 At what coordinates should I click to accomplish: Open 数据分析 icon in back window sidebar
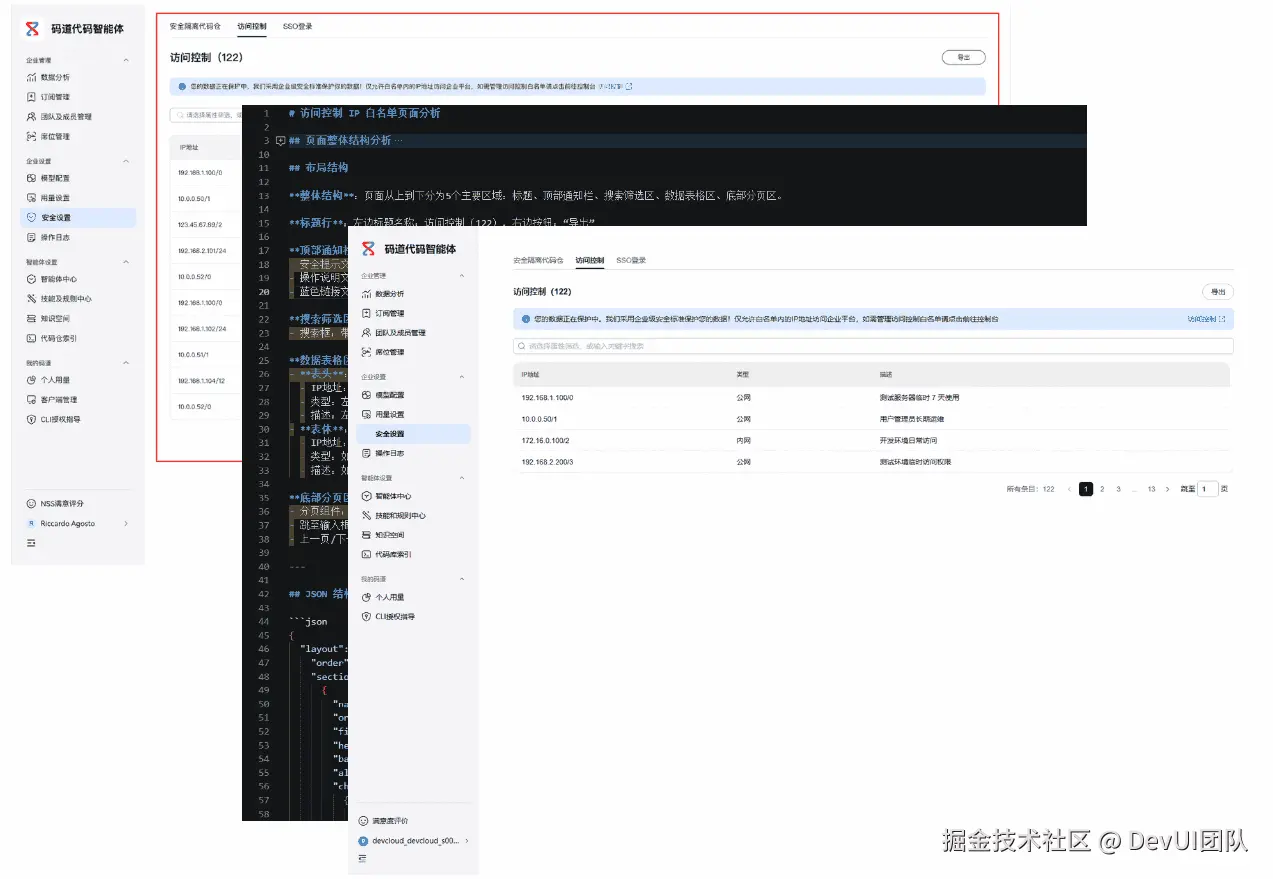tap(32, 77)
